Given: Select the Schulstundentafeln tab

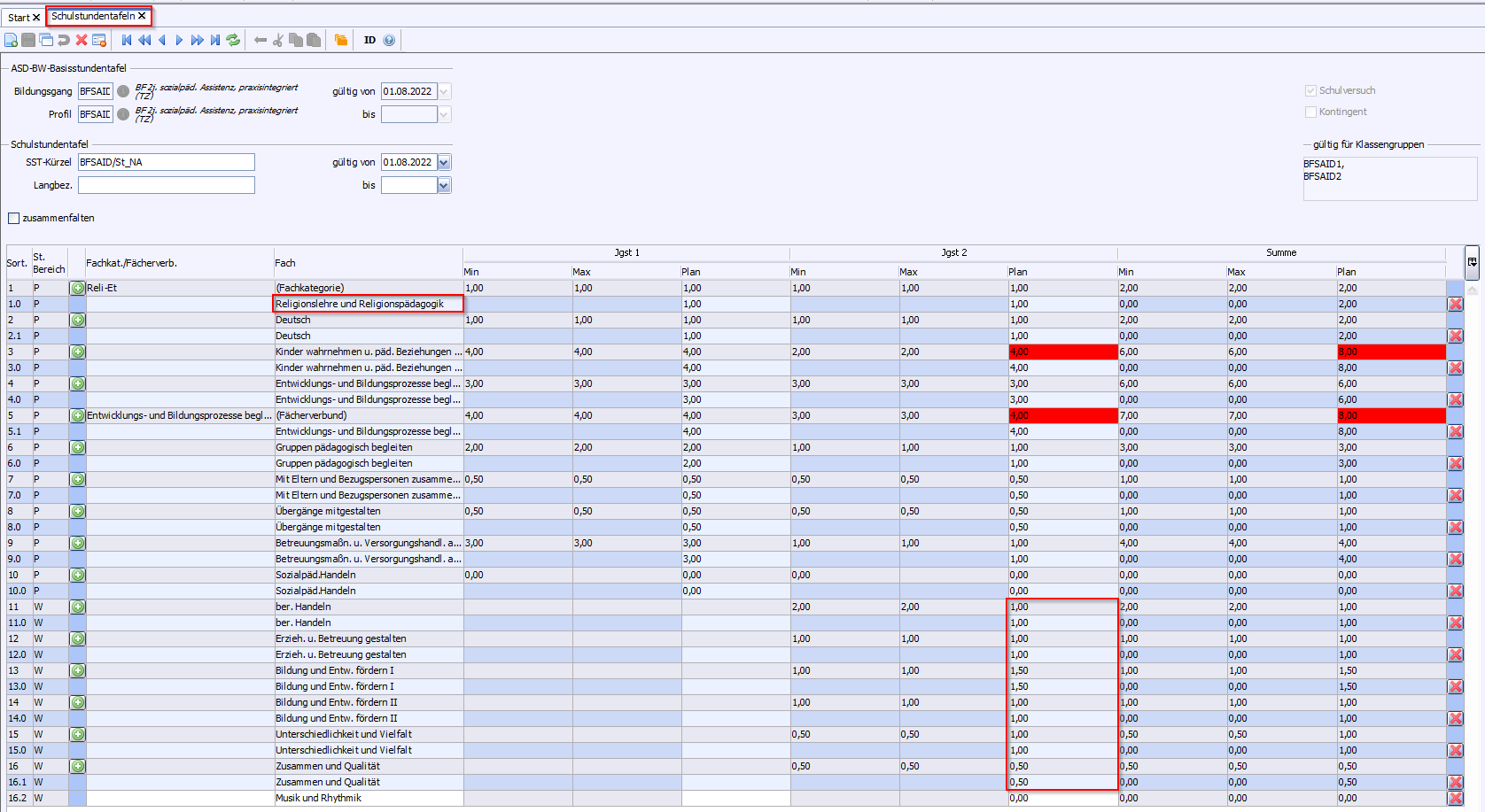Looking at the screenshot, I should tap(93, 16).
